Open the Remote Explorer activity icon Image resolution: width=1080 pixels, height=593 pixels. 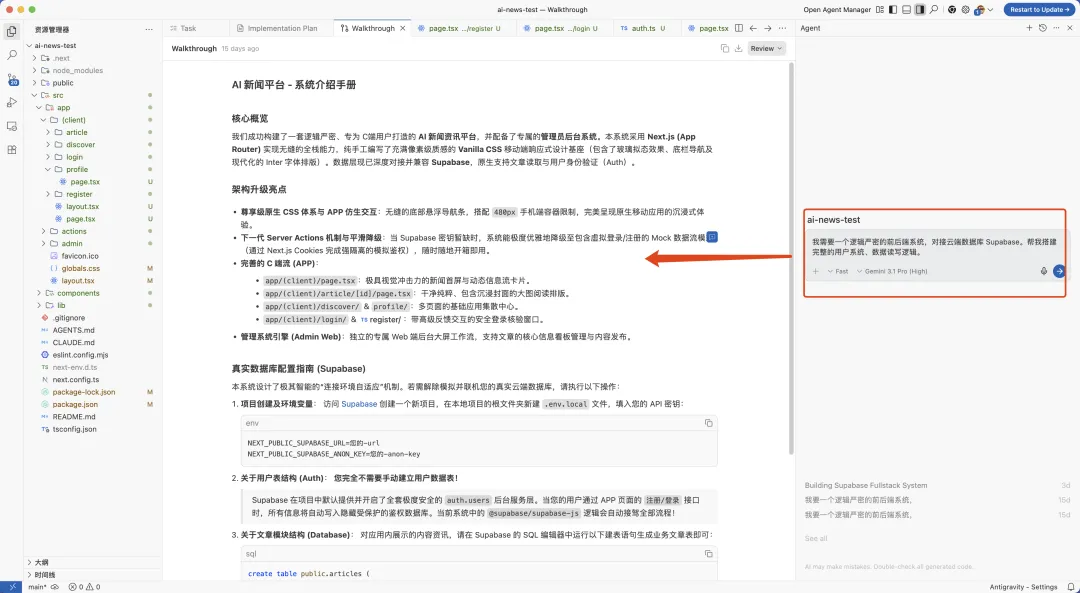pyautogui.click(x=12, y=126)
